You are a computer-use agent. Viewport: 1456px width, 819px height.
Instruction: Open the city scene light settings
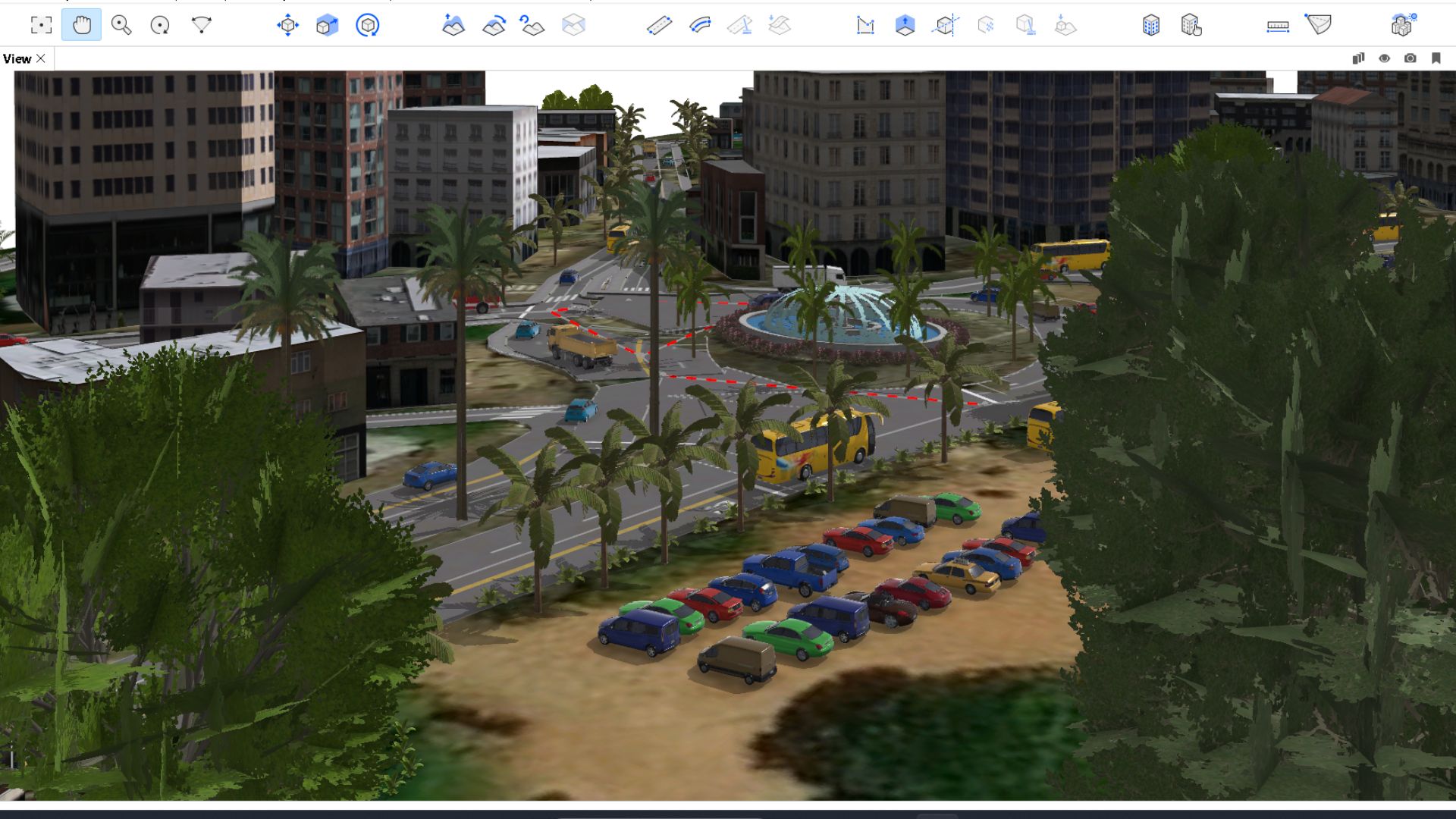1403,24
